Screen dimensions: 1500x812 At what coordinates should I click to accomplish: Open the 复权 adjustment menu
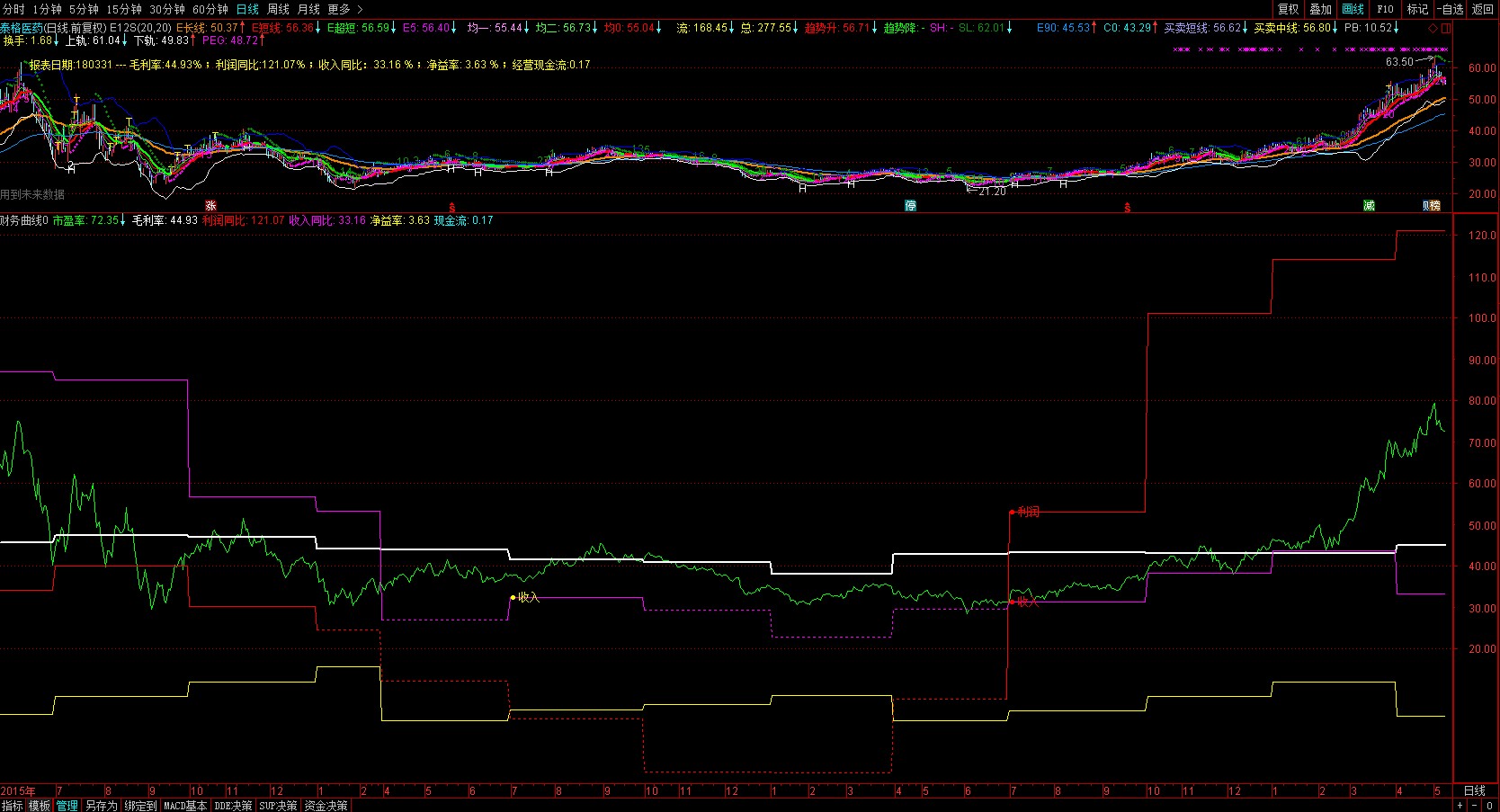point(1289,9)
